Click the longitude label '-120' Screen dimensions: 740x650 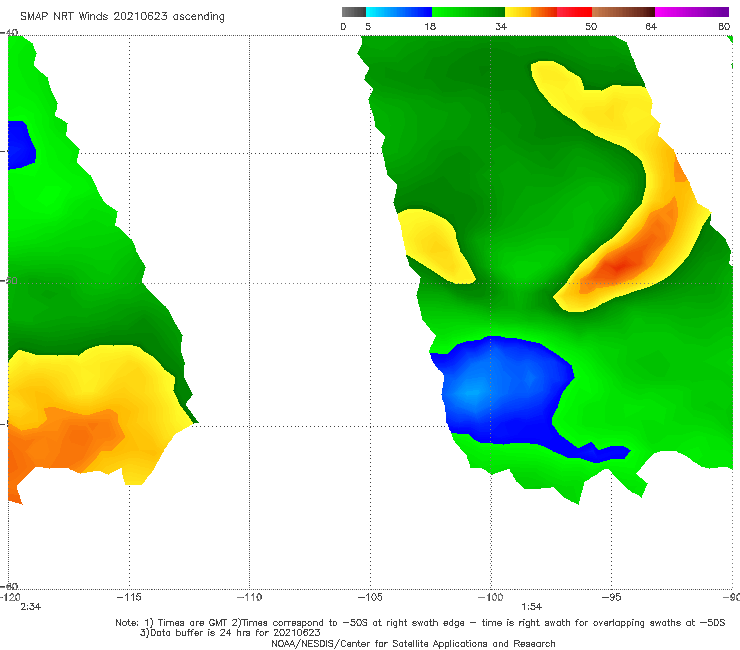[10, 597]
